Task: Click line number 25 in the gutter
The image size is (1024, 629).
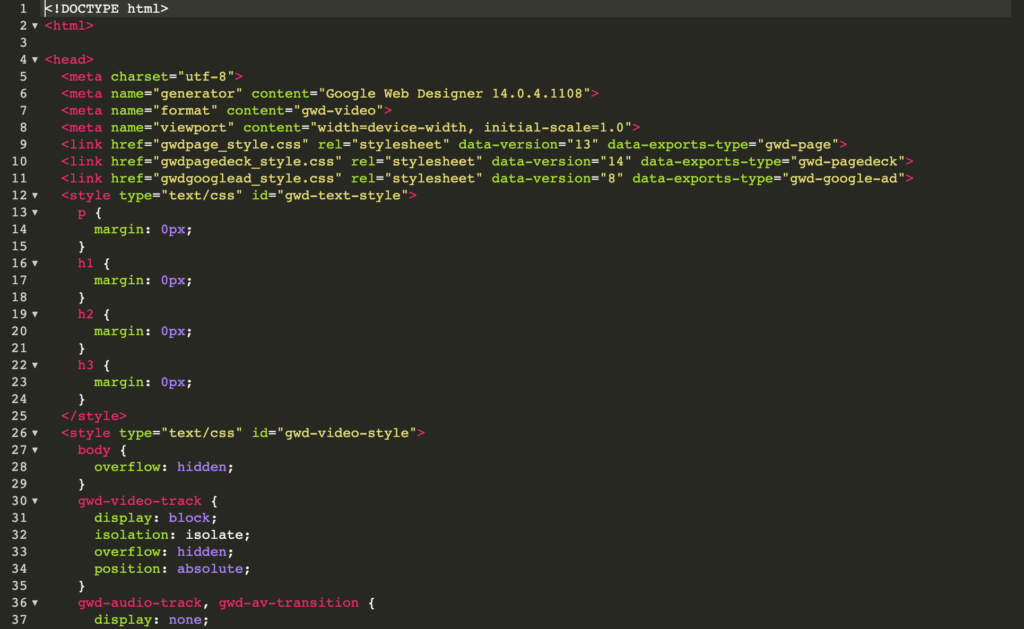Action: [x=18, y=416]
